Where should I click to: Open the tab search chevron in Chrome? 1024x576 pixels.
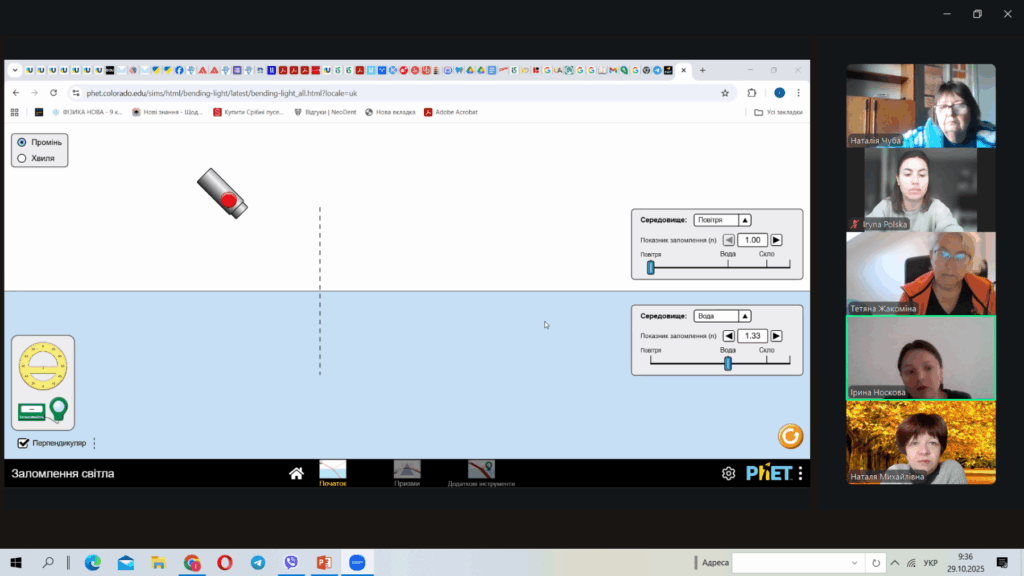click(14, 71)
